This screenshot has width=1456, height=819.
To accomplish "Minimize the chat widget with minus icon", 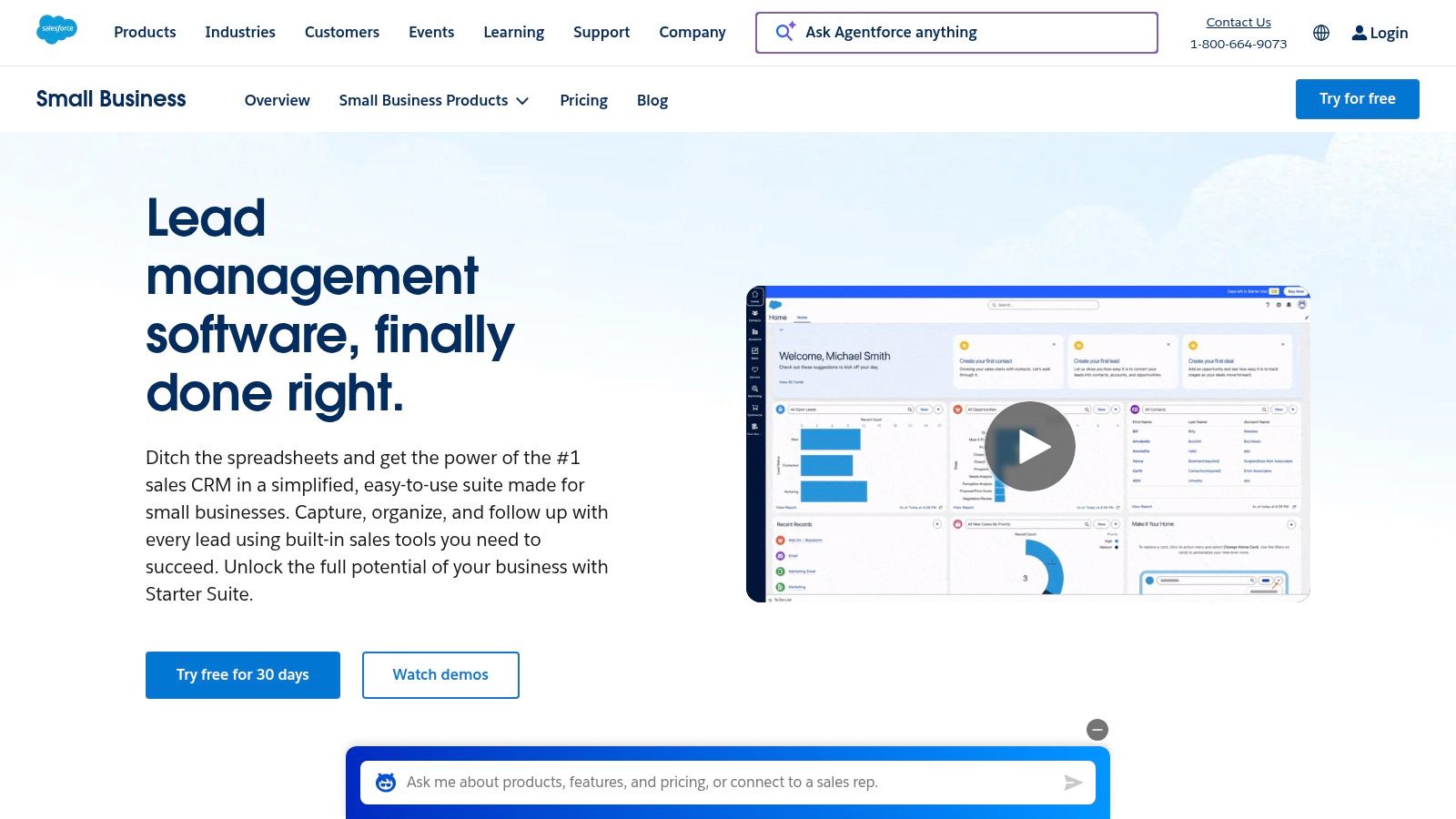I will (x=1097, y=730).
